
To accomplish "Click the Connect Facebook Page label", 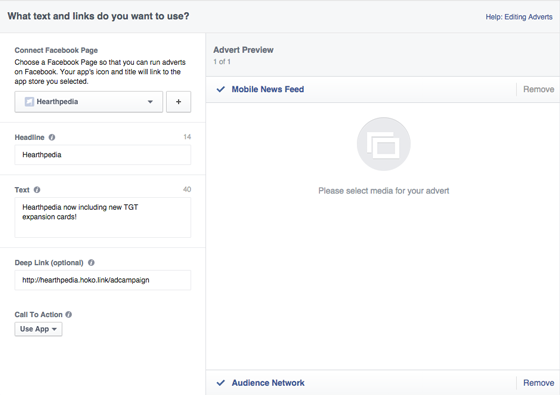I will pyautogui.click(x=56, y=50).
